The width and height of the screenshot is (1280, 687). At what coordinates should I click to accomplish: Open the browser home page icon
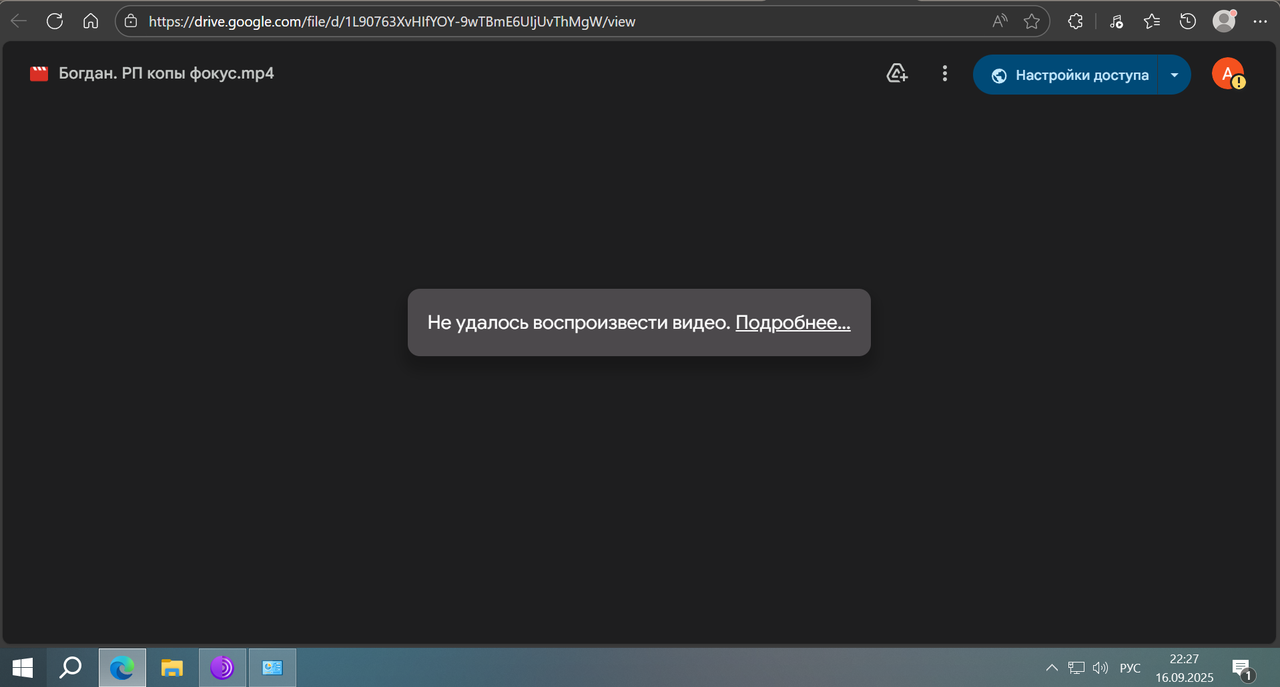(90, 21)
